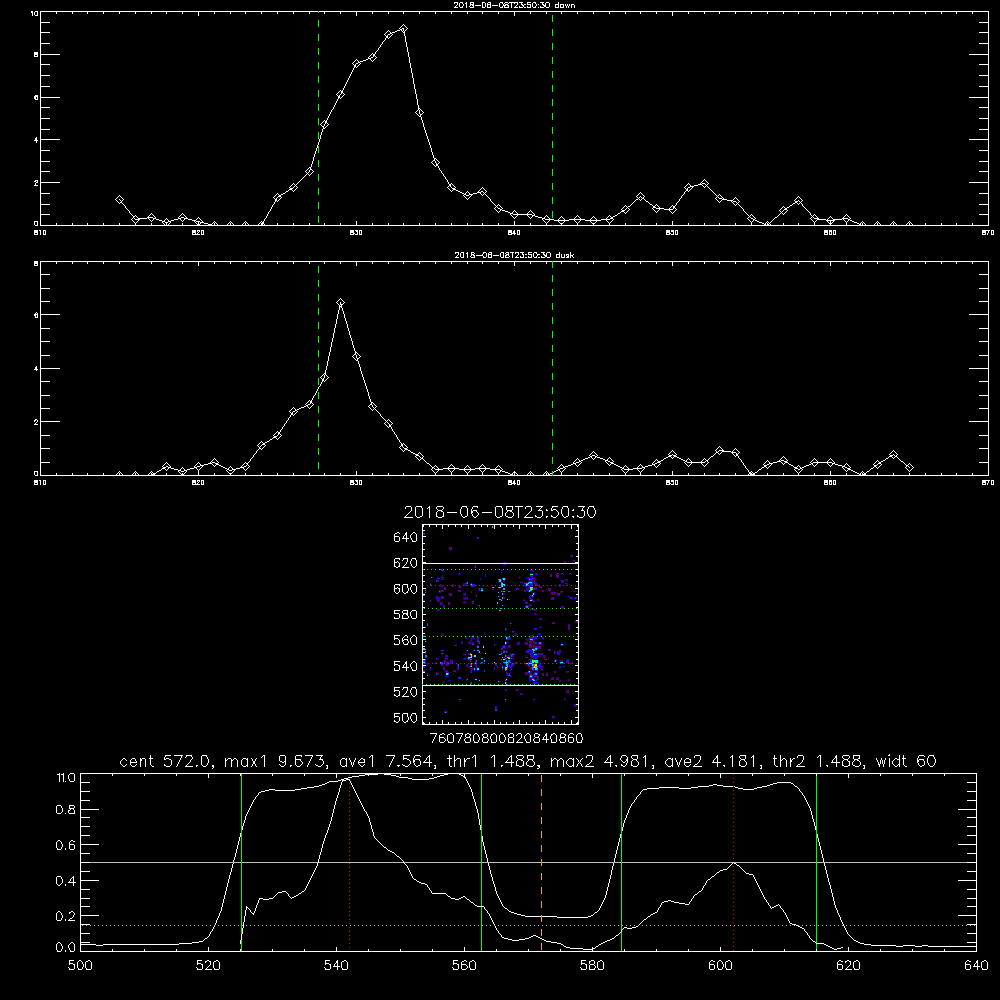
Task: Click the highest diamond point in dawn plot
Action: (403, 29)
